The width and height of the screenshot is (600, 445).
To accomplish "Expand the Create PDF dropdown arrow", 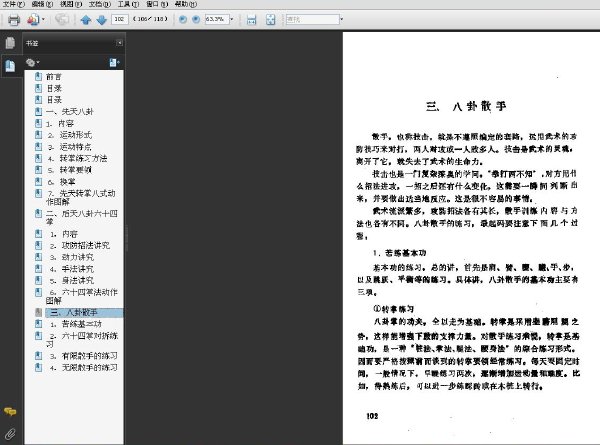I will pos(43,19).
